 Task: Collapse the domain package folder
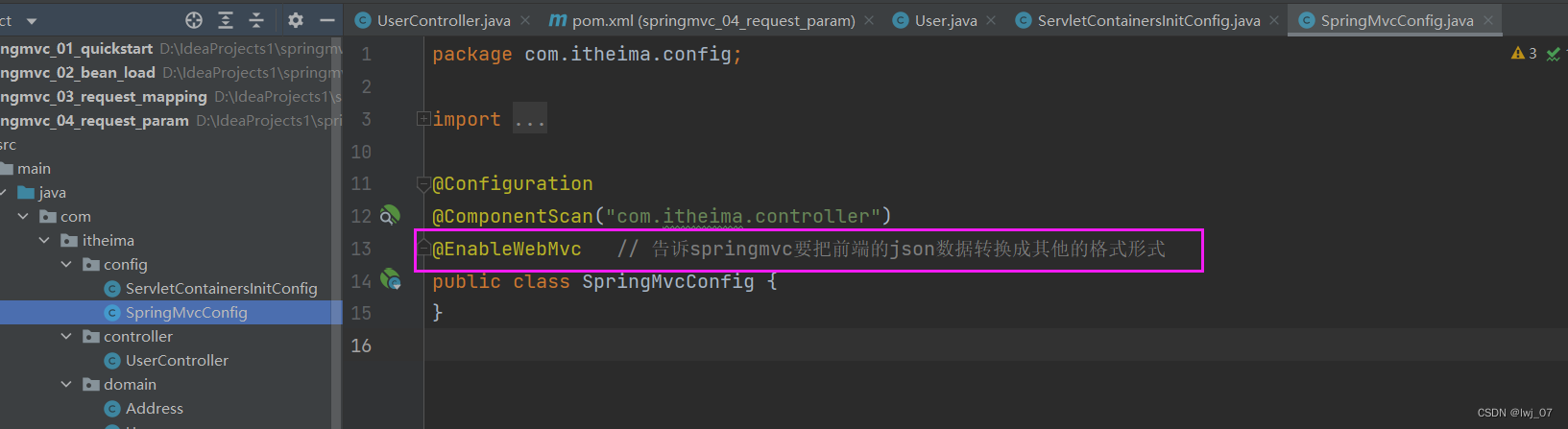pyautogui.click(x=66, y=384)
